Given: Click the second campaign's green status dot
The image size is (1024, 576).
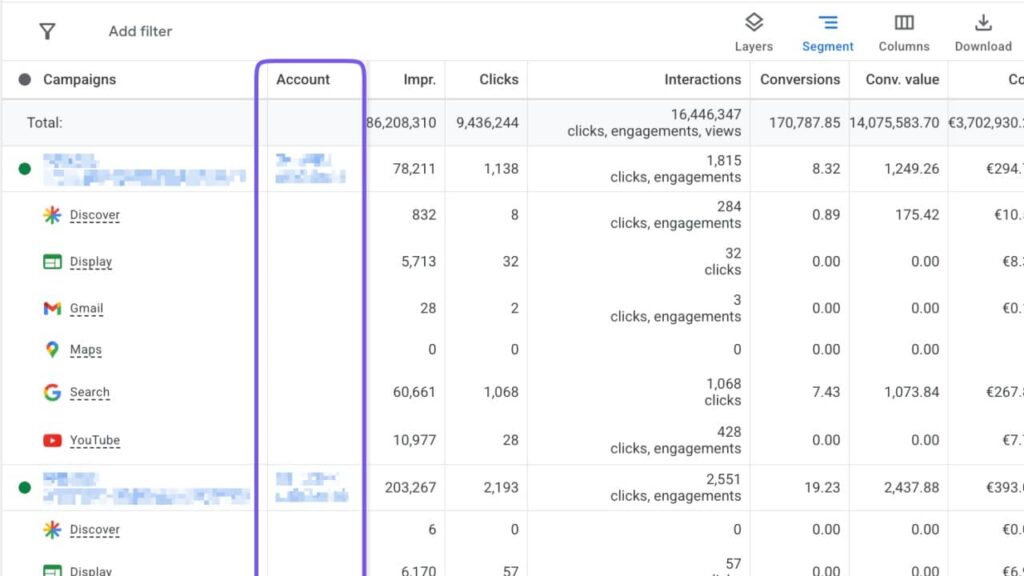Looking at the screenshot, I should click(25, 488).
